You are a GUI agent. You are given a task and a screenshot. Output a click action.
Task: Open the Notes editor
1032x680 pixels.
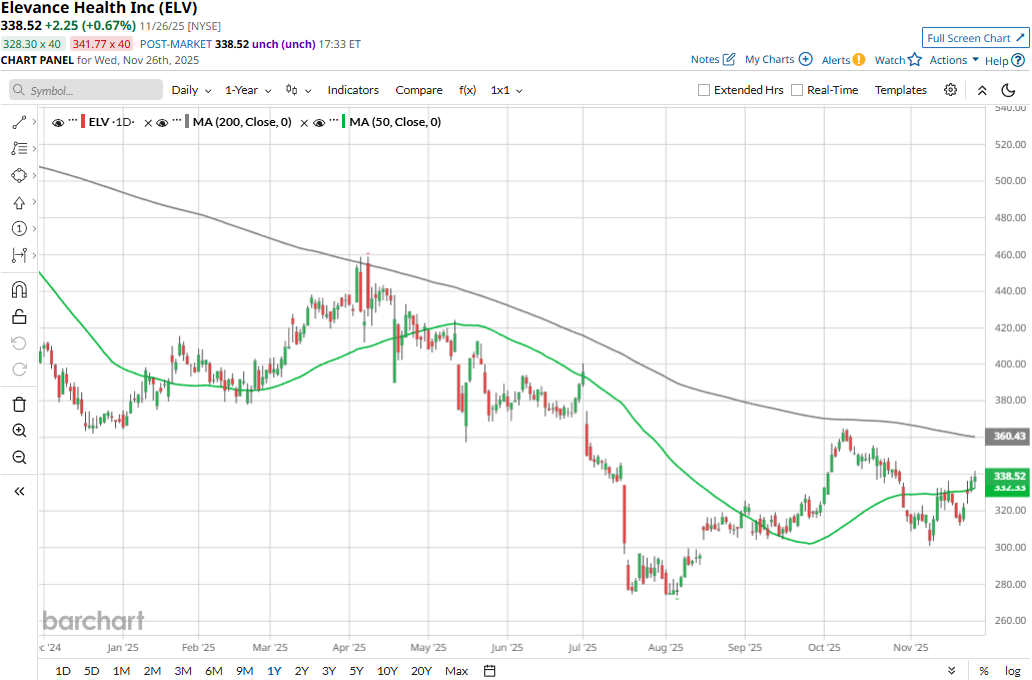coord(713,59)
